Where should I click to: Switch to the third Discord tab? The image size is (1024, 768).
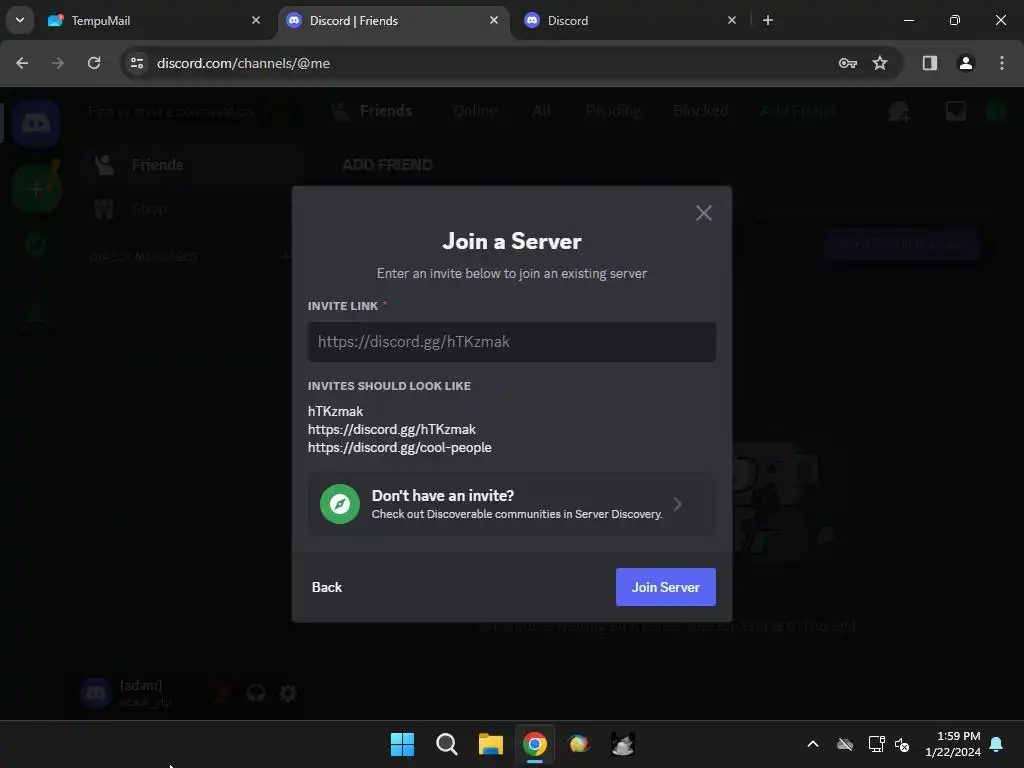(x=630, y=20)
